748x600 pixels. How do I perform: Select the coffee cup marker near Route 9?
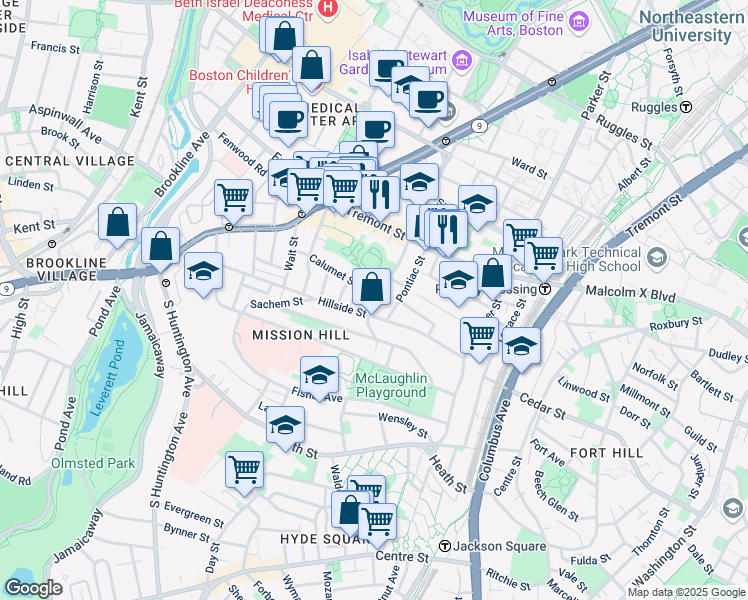(x=375, y=131)
